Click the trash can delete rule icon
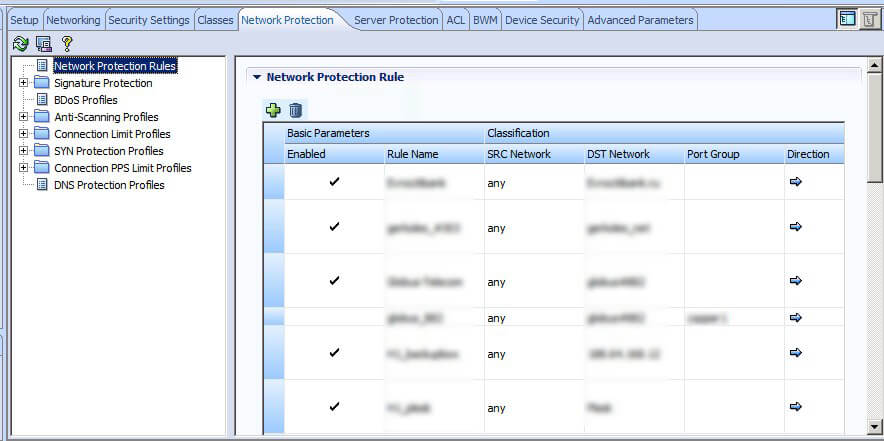884x441 pixels. [x=295, y=110]
